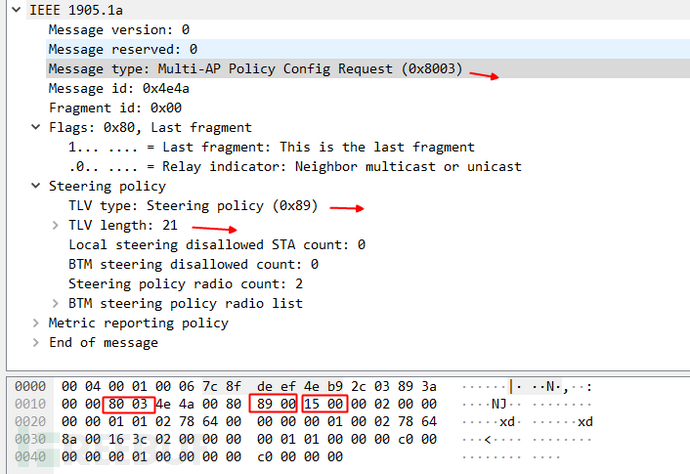This screenshot has width=690, height=474.
Task: Expand BTM steering policy radio list
Action: (55, 303)
